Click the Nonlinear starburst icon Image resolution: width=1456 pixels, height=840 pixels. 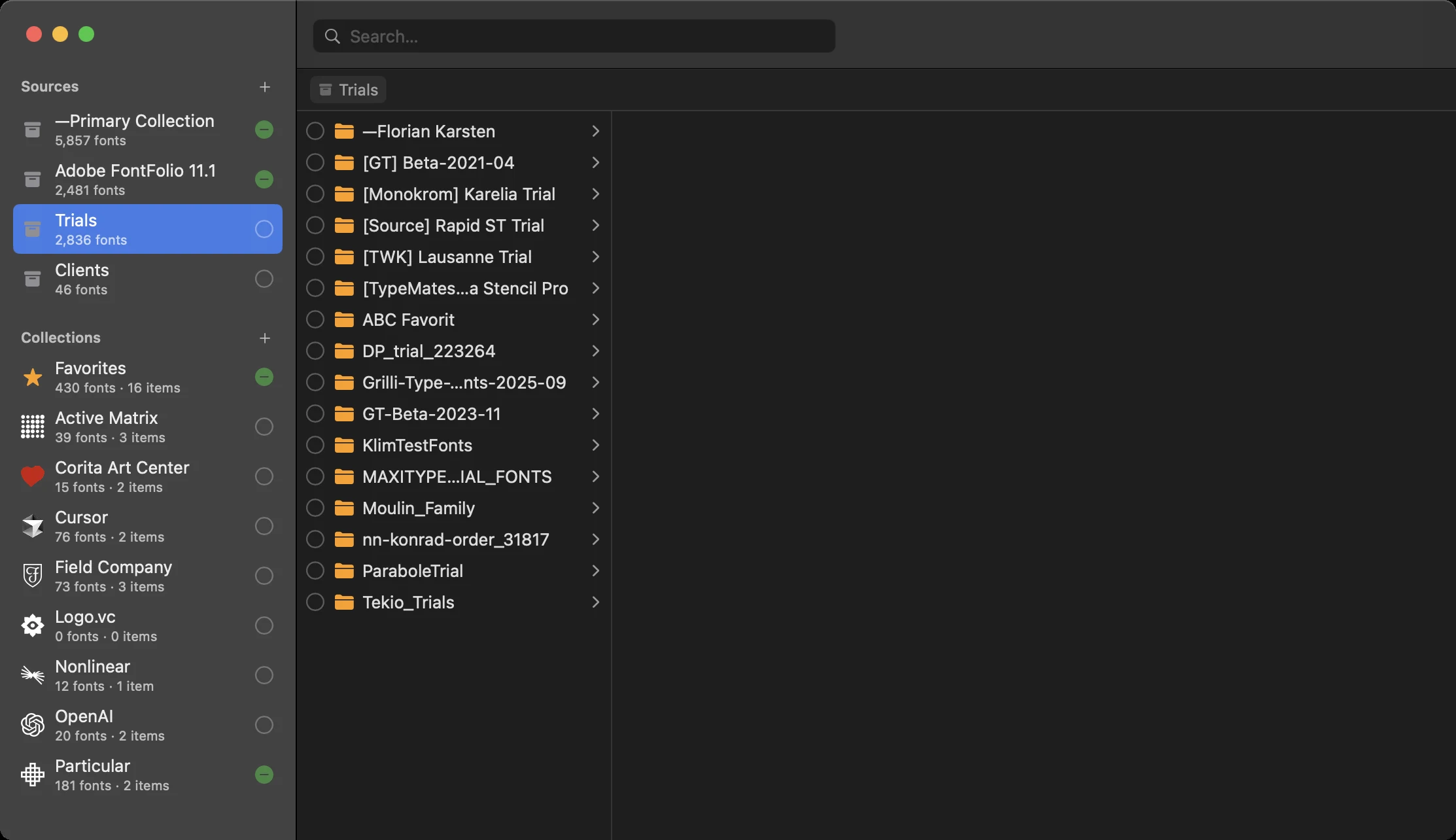pos(33,674)
